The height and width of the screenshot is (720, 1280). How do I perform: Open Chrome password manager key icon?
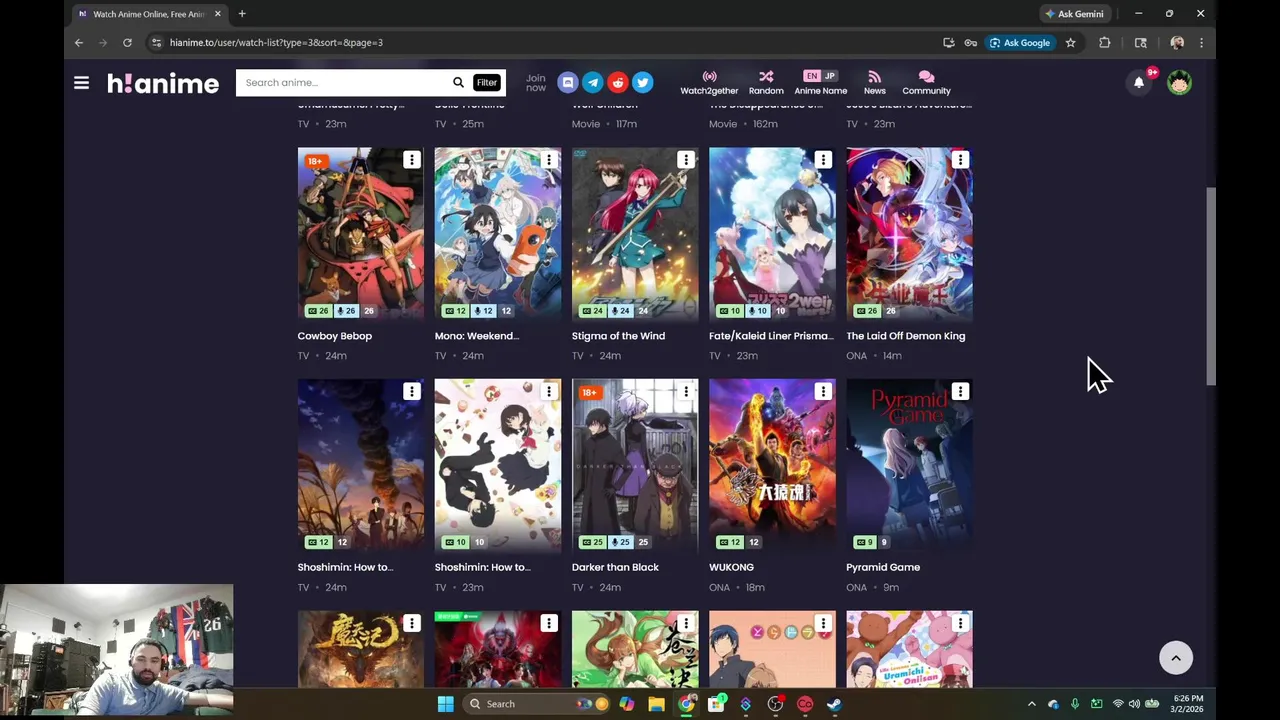pos(970,43)
